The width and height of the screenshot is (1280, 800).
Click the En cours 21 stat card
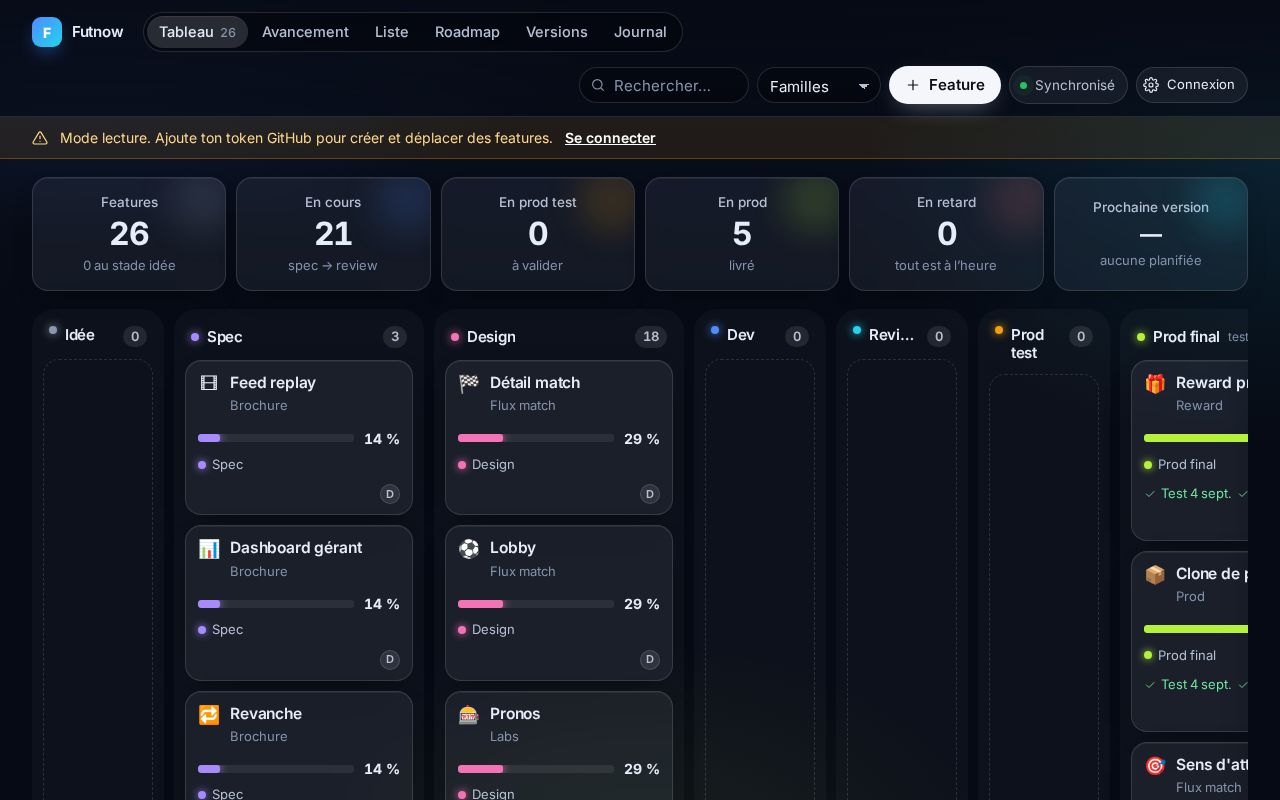click(333, 234)
